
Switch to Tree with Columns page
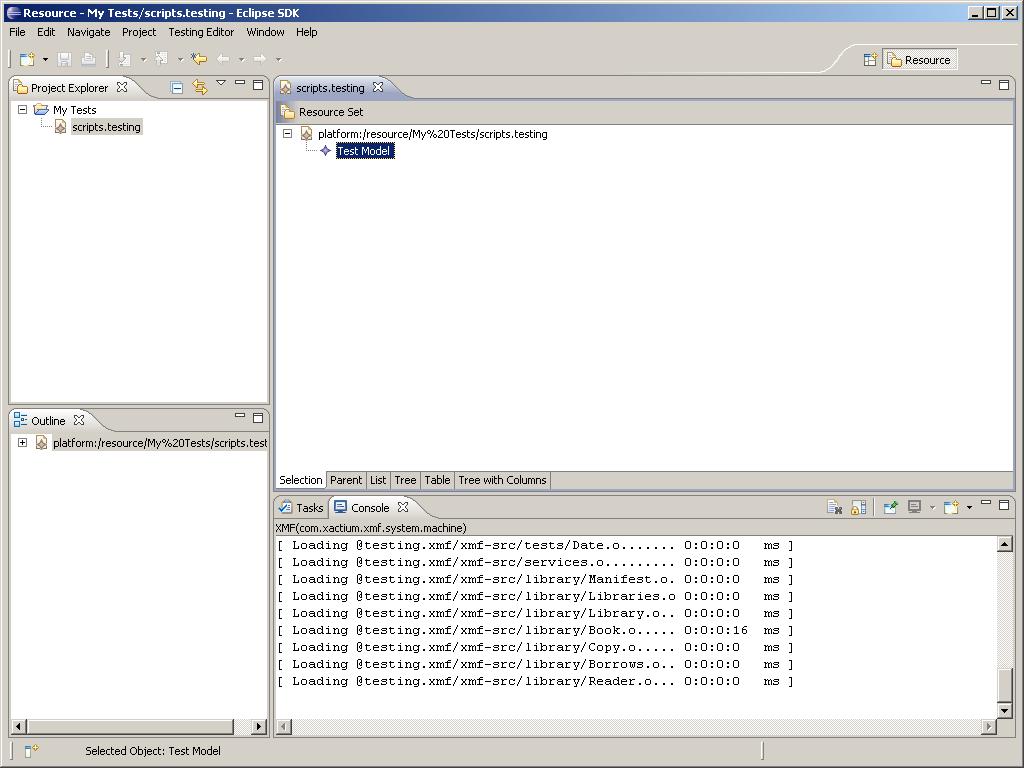[502, 480]
